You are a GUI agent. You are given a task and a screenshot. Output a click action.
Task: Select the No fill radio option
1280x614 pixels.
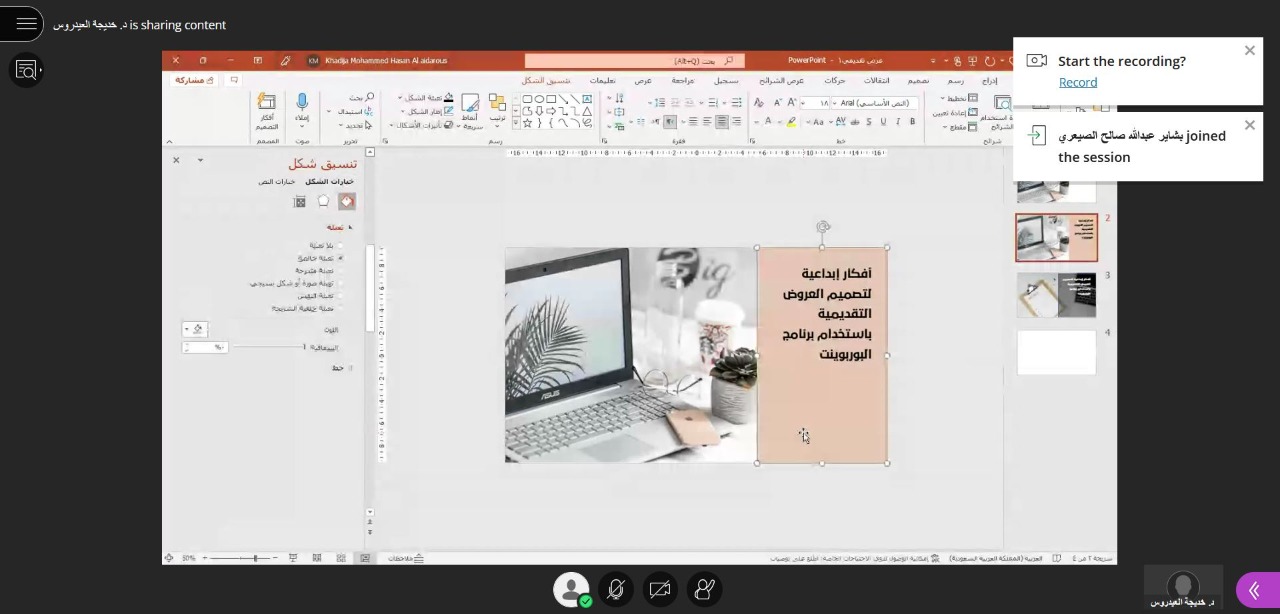[x=340, y=245]
